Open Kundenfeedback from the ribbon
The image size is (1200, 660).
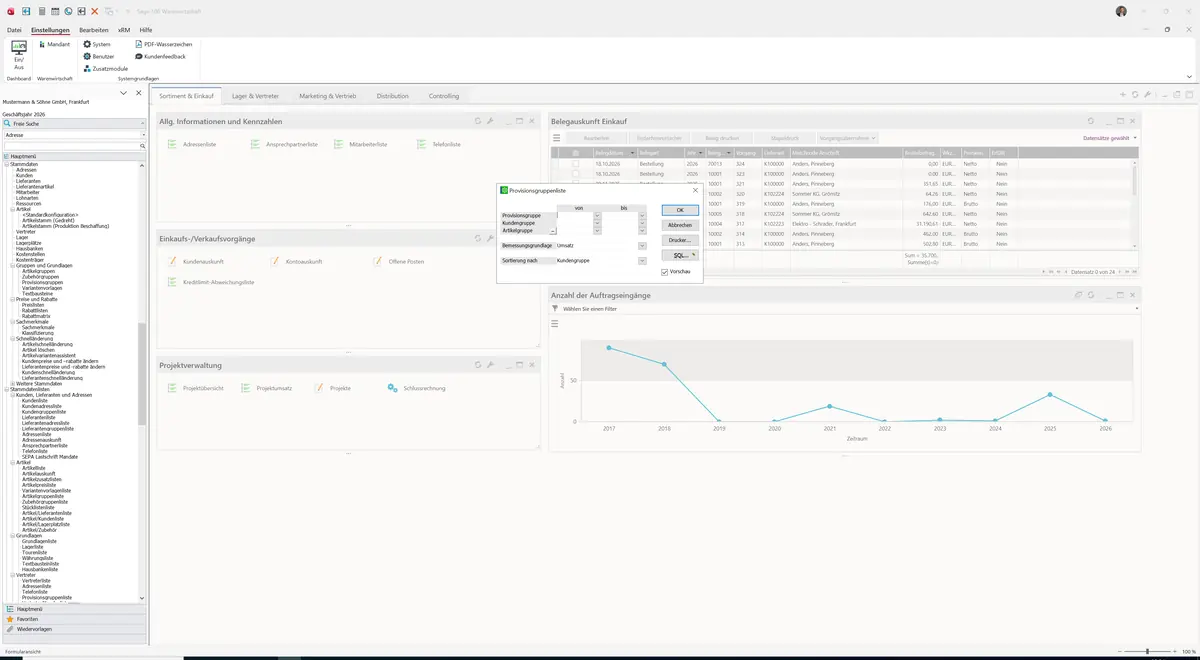[x=160, y=56]
